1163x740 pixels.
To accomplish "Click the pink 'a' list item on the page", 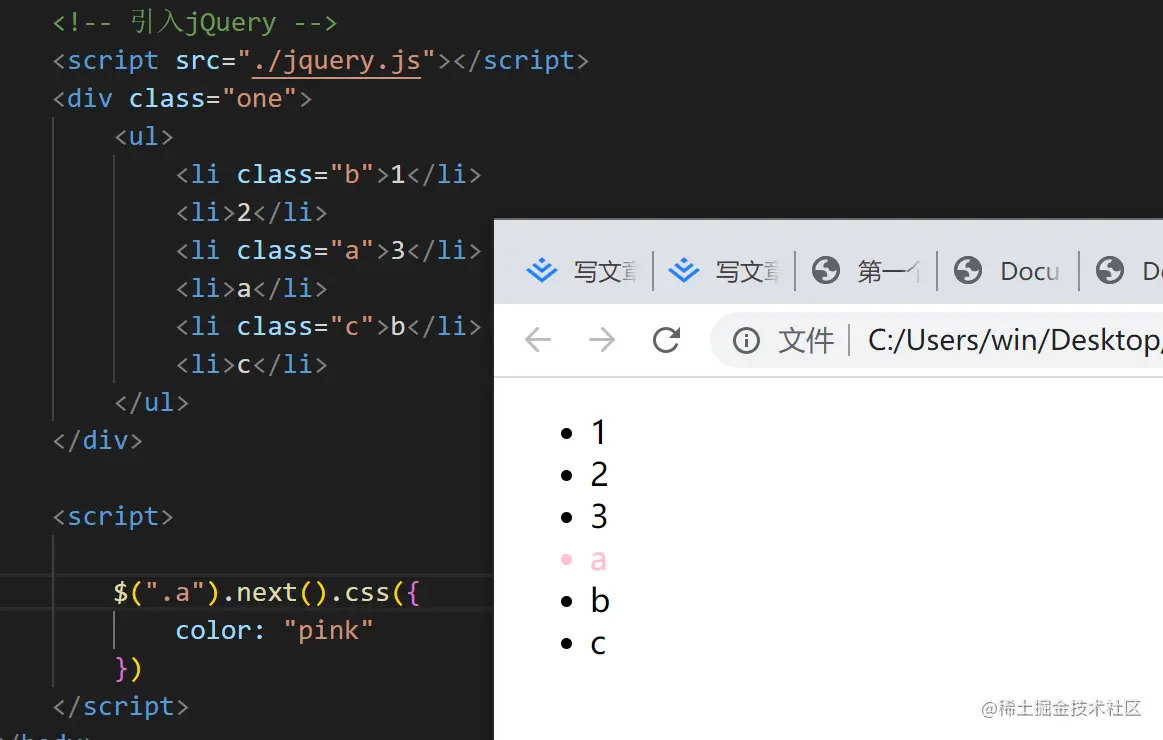I will [598, 559].
